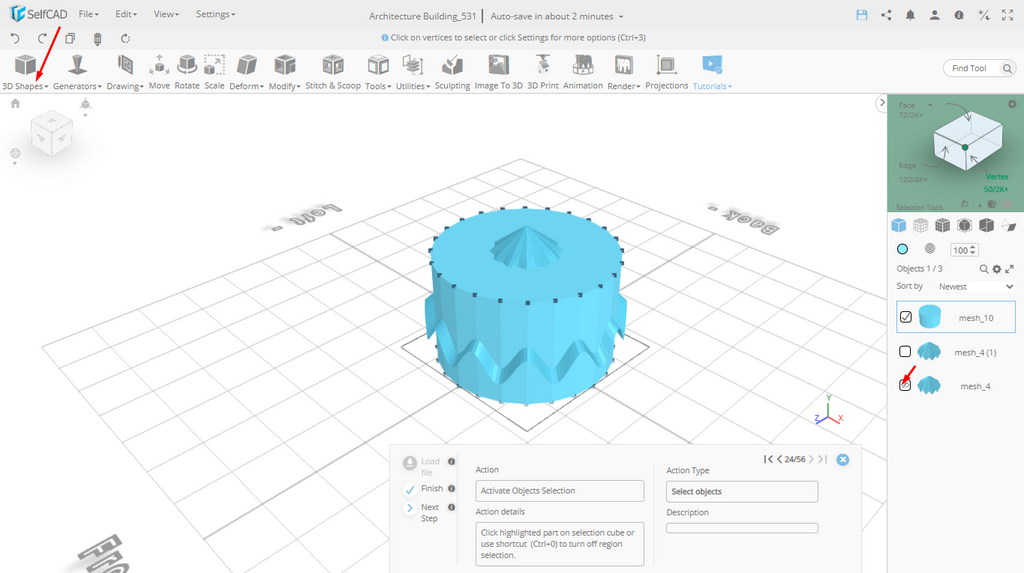
Task: Expand the Deform tools dropdown
Action: coord(246,72)
